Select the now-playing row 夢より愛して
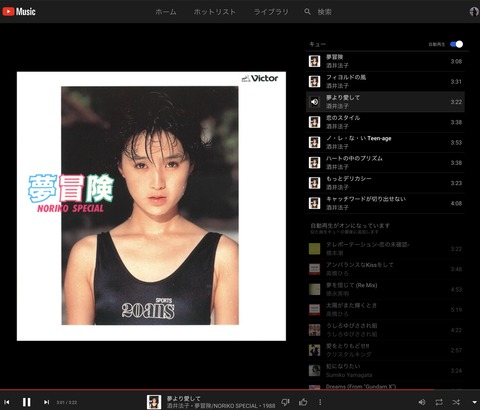The image size is (480, 410). click(x=385, y=102)
